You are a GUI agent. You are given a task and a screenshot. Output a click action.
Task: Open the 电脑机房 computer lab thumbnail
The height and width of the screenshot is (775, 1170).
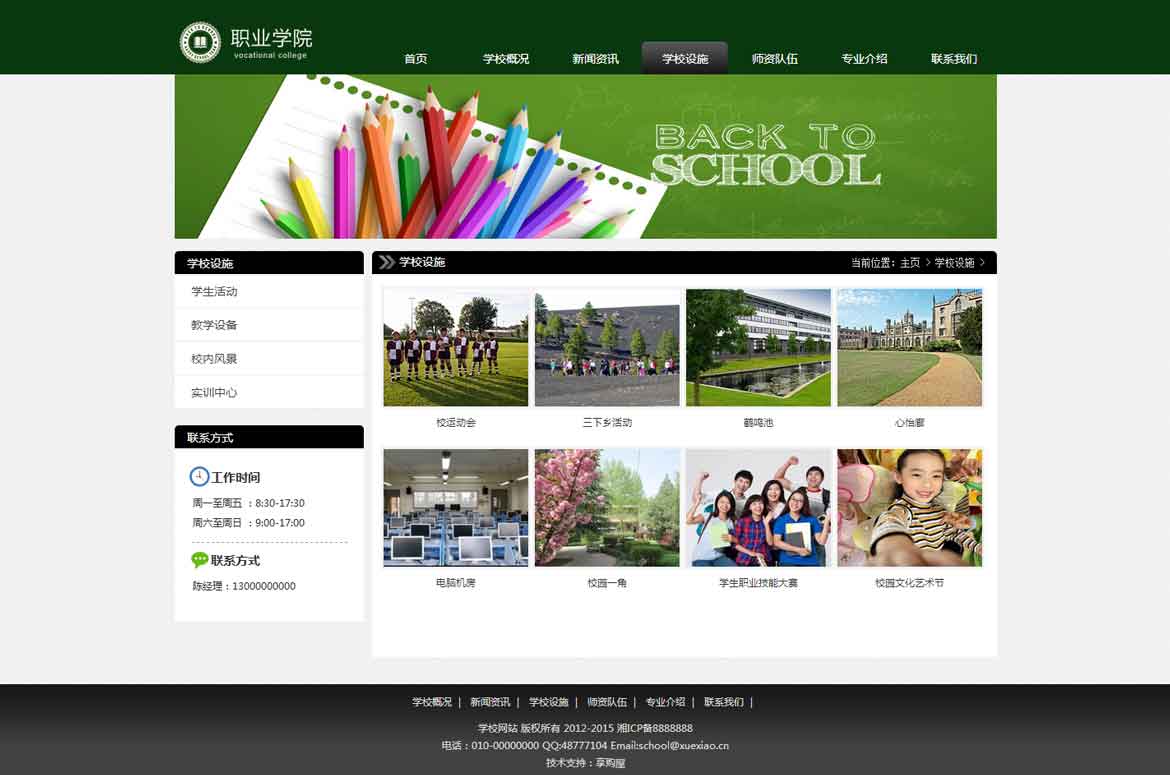[456, 508]
